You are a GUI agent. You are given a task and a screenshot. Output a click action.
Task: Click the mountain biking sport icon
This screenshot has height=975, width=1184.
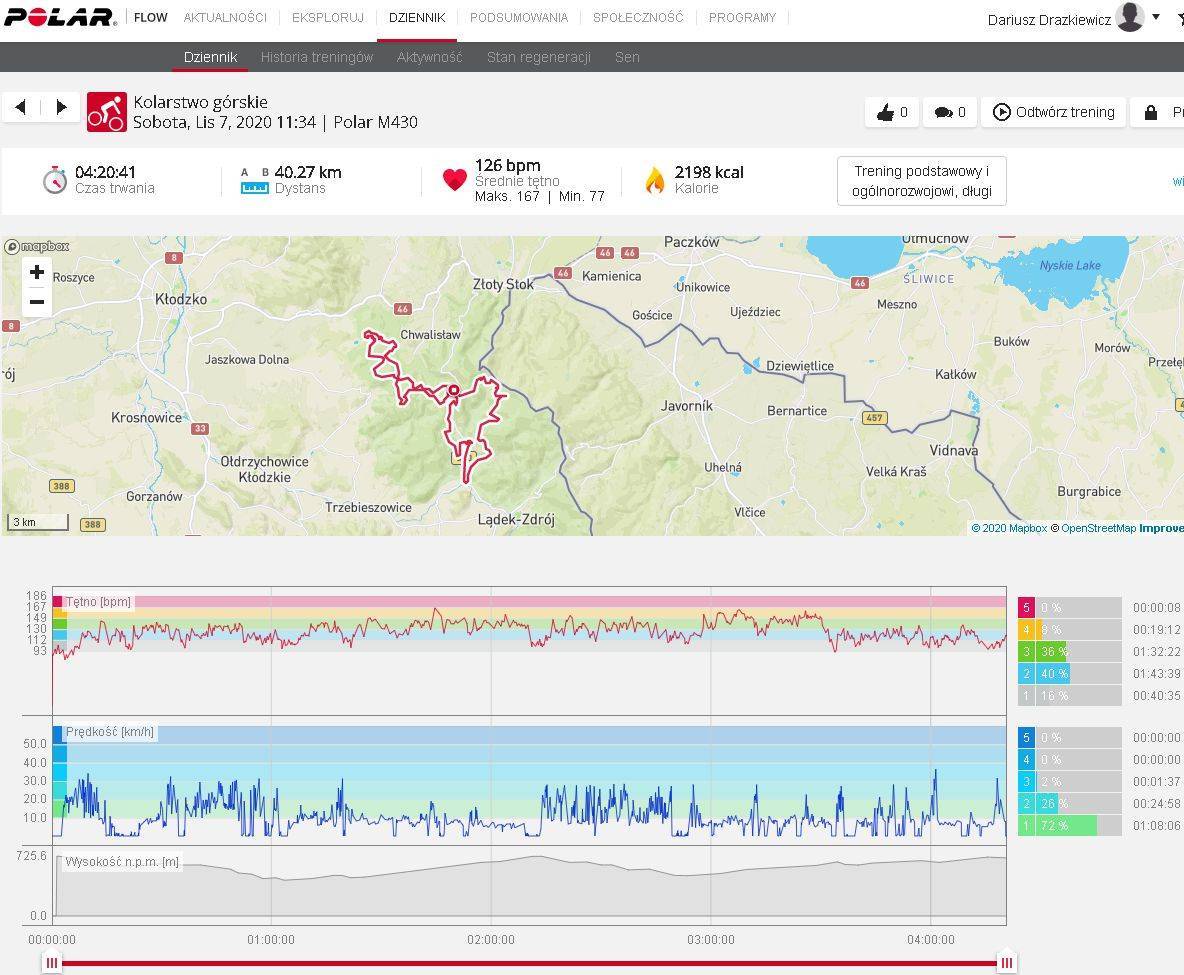(106, 112)
